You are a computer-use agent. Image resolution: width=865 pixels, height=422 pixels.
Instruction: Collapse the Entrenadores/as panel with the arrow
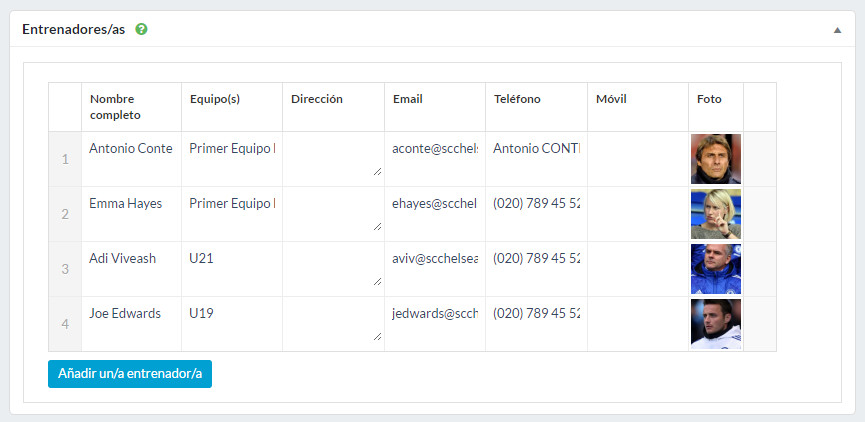(837, 30)
